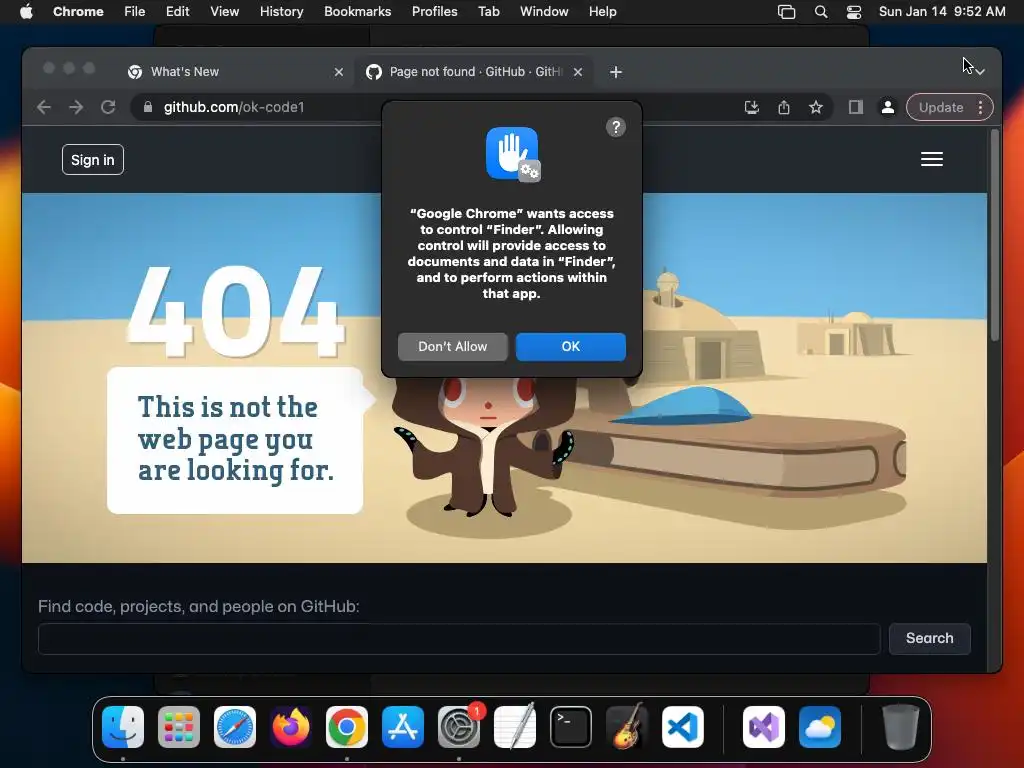Click the share page icon

(x=784, y=107)
